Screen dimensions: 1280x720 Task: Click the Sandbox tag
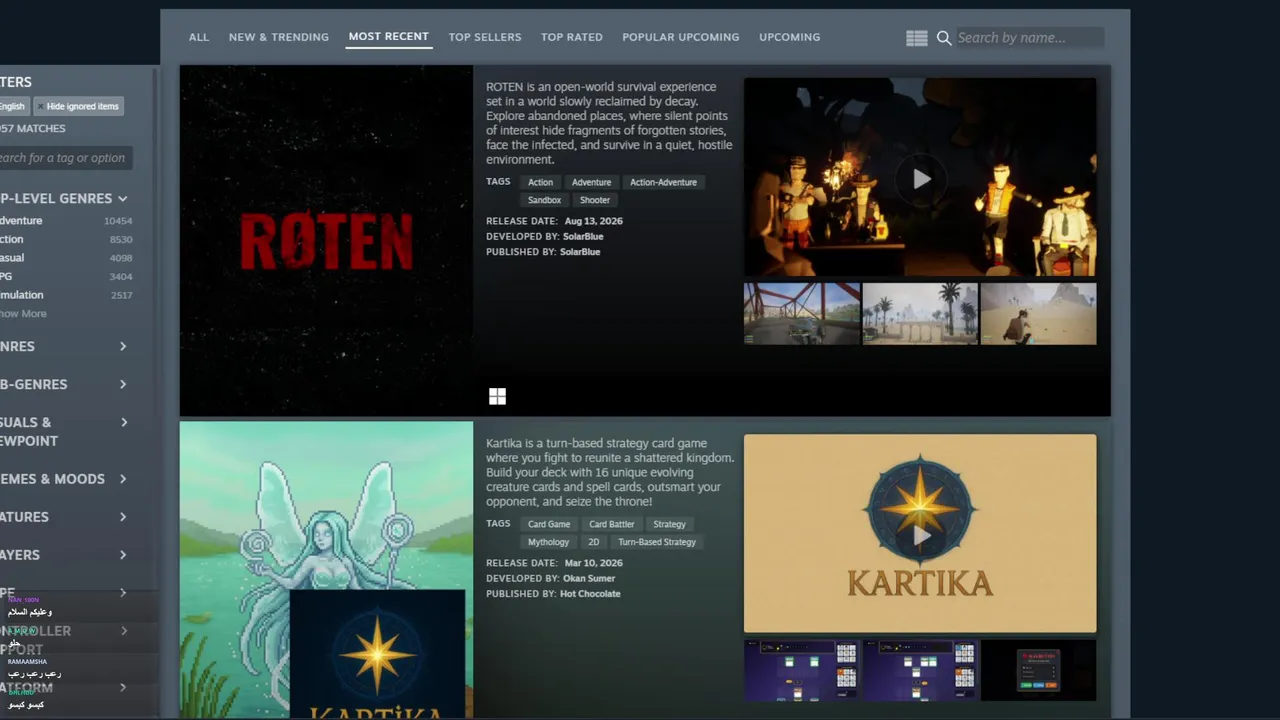[544, 200]
